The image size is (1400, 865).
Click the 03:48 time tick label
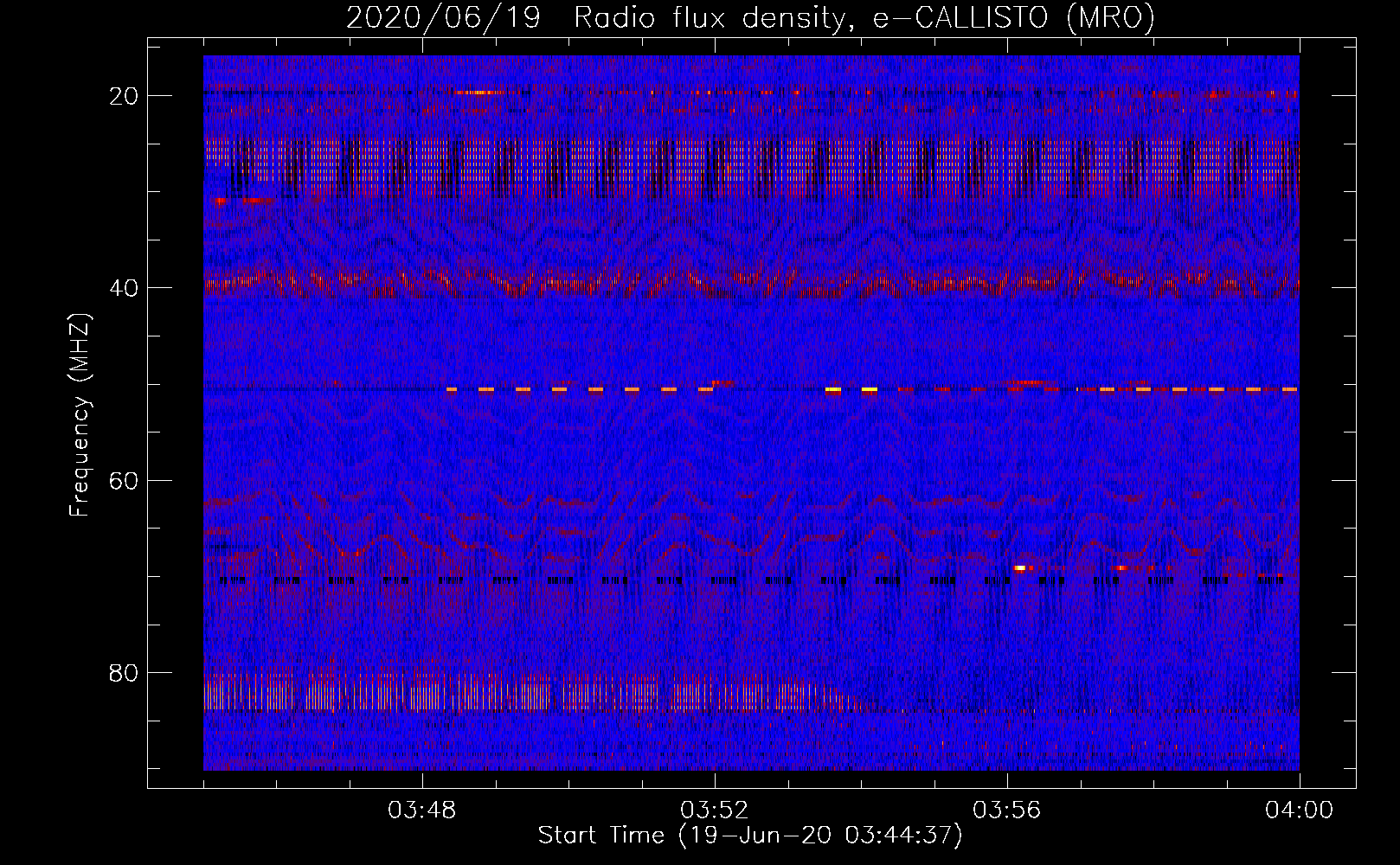422,811
